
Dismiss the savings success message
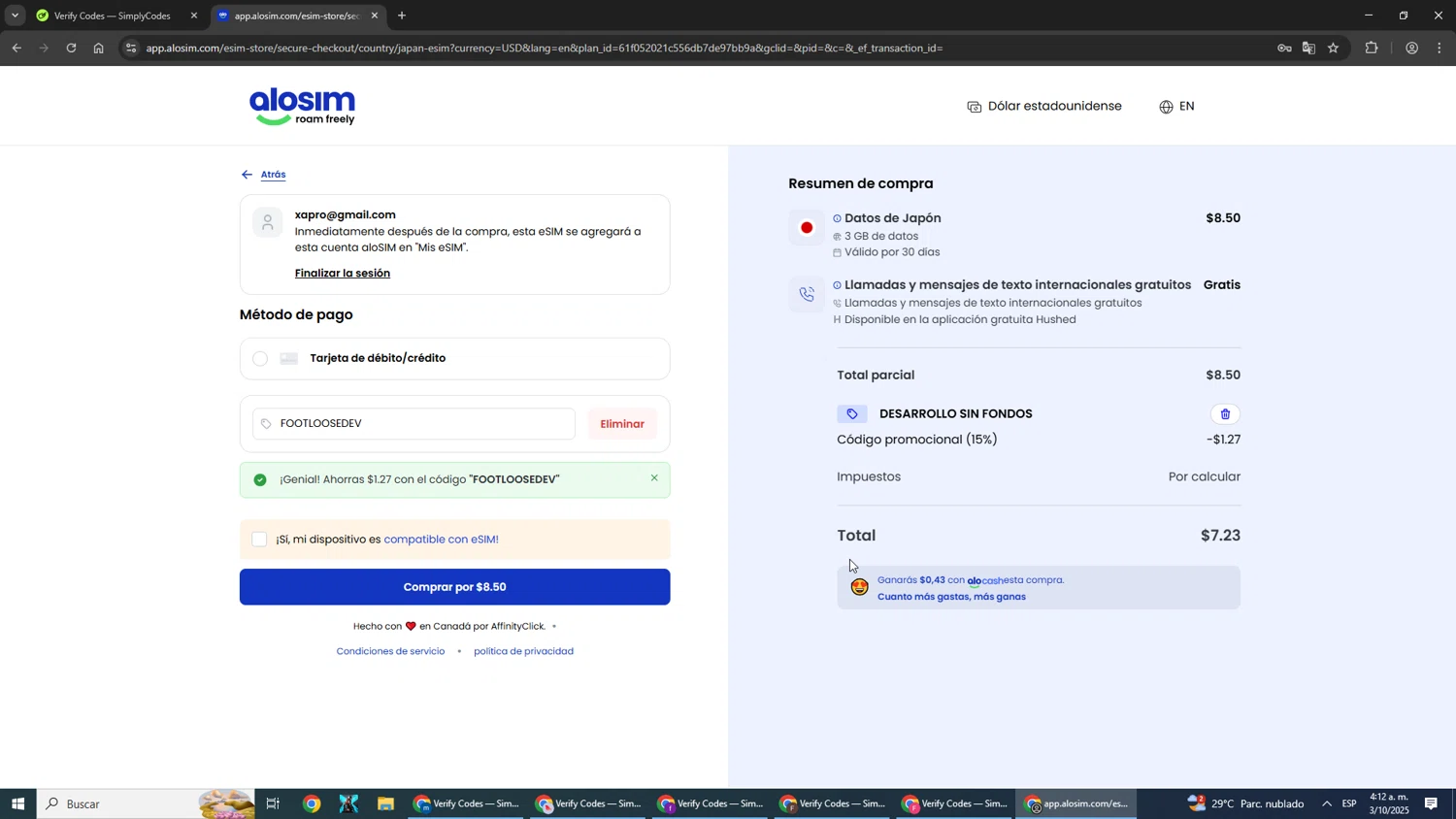(x=654, y=478)
